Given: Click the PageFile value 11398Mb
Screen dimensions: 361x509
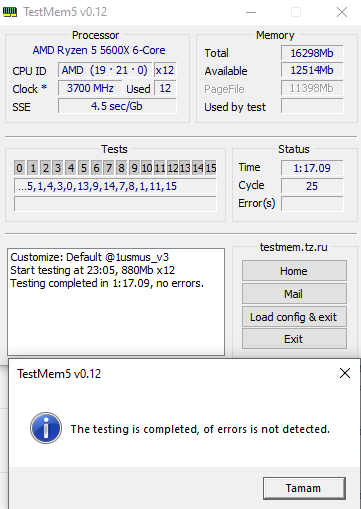Looking at the screenshot, I should point(312,88).
